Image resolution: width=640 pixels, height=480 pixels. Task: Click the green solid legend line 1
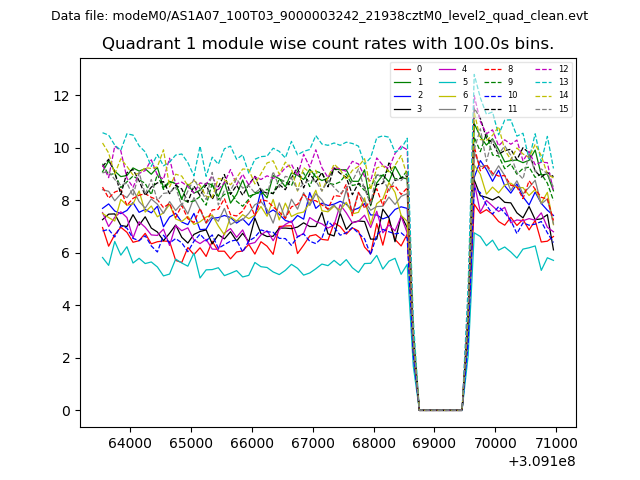pos(402,82)
